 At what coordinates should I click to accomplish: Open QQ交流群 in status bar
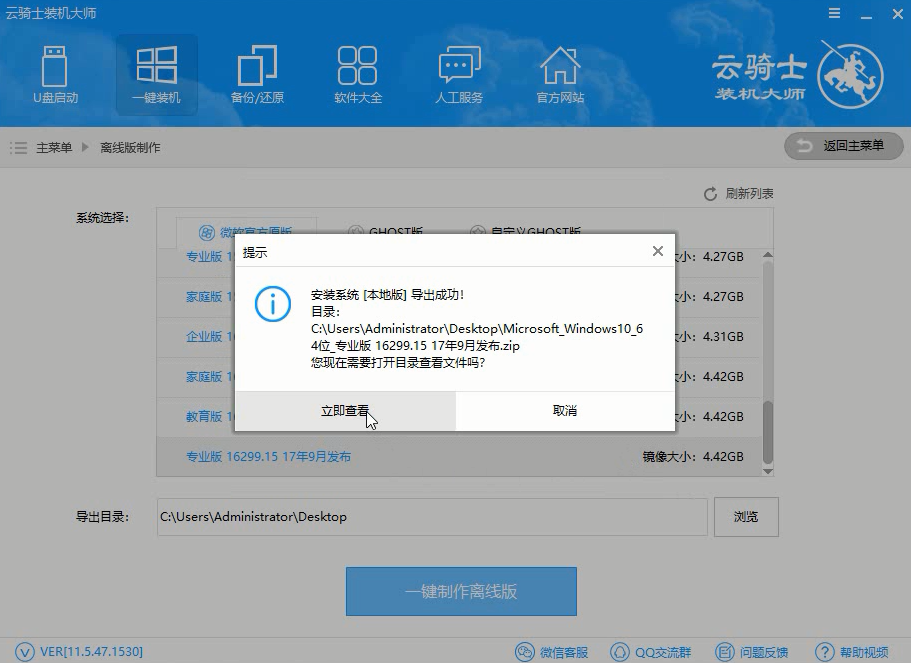(x=651, y=652)
